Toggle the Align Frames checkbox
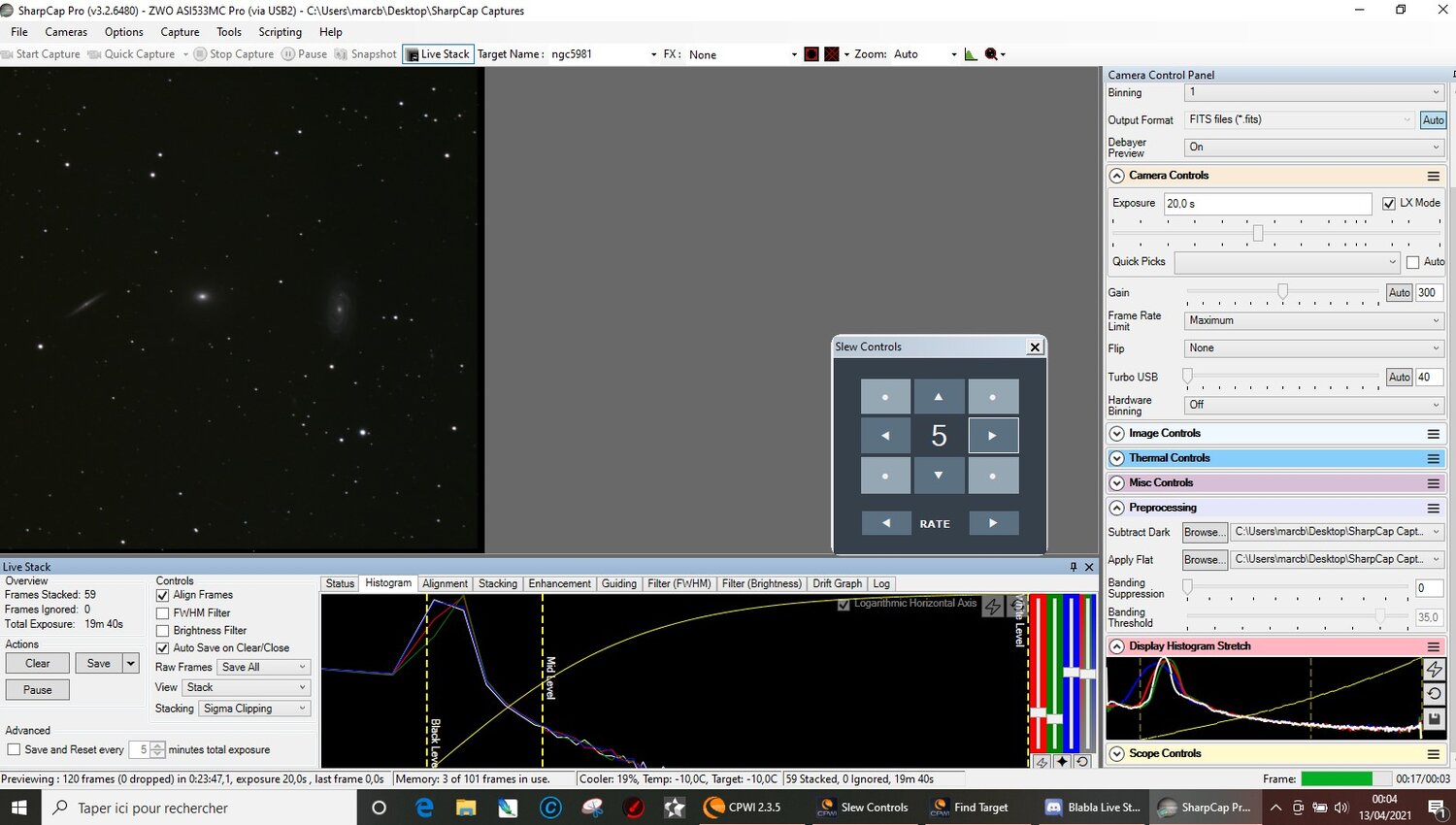The width and height of the screenshot is (1456, 825). 163,595
